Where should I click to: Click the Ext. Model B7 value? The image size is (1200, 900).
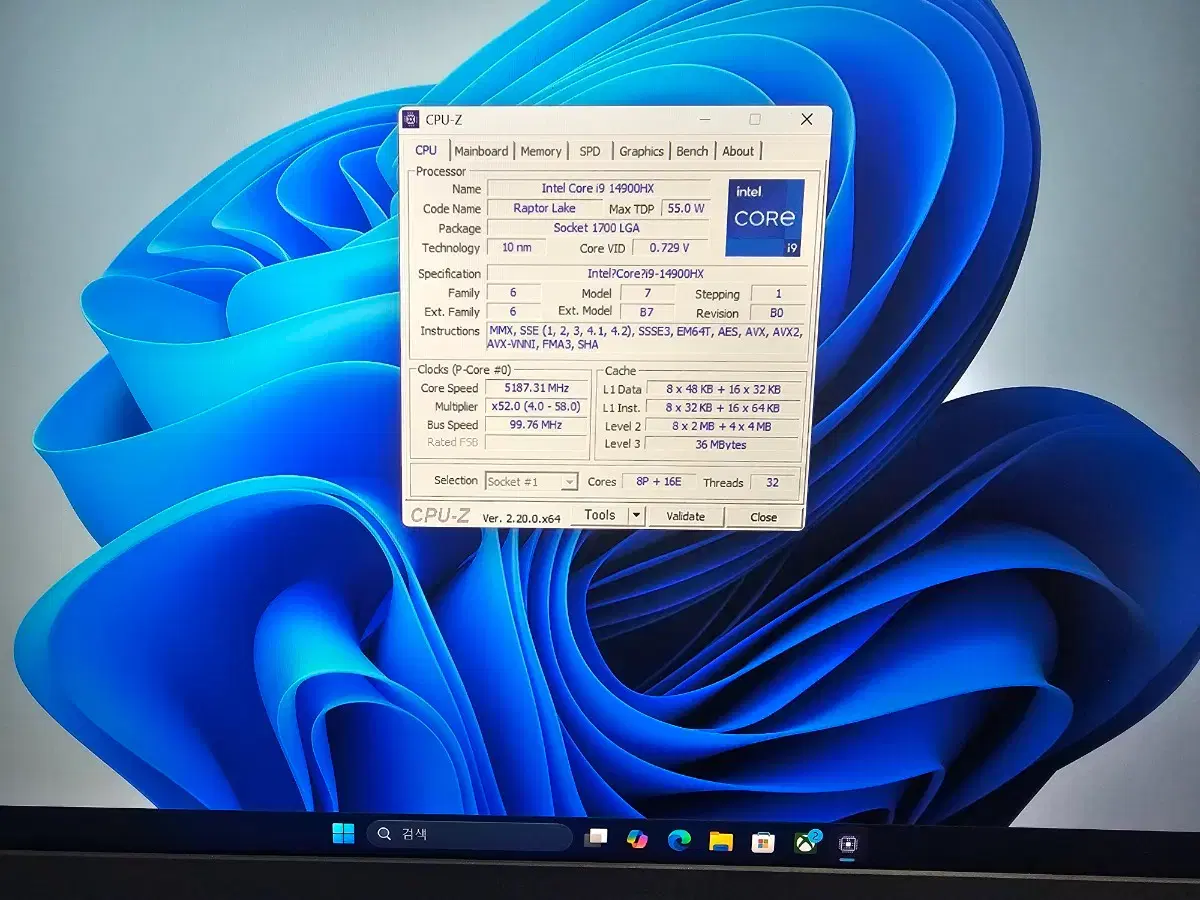pyautogui.click(x=647, y=312)
